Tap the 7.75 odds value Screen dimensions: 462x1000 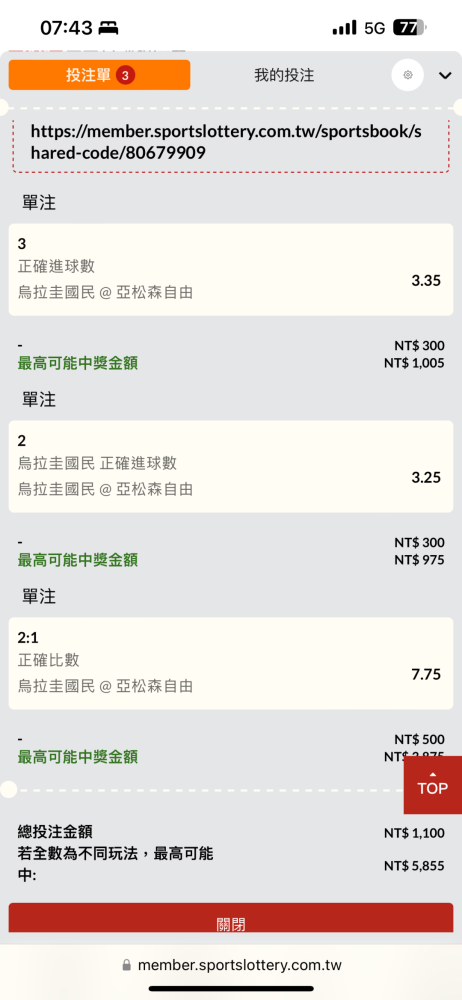coord(426,674)
